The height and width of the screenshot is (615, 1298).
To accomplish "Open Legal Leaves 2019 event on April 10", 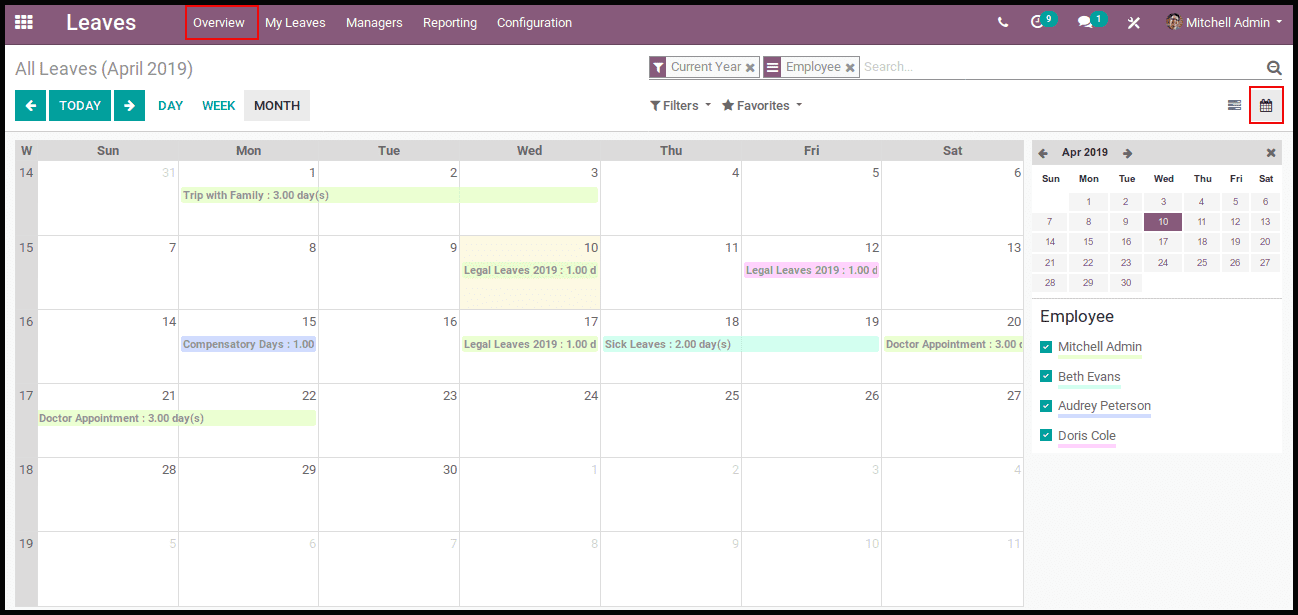I will (x=530, y=270).
